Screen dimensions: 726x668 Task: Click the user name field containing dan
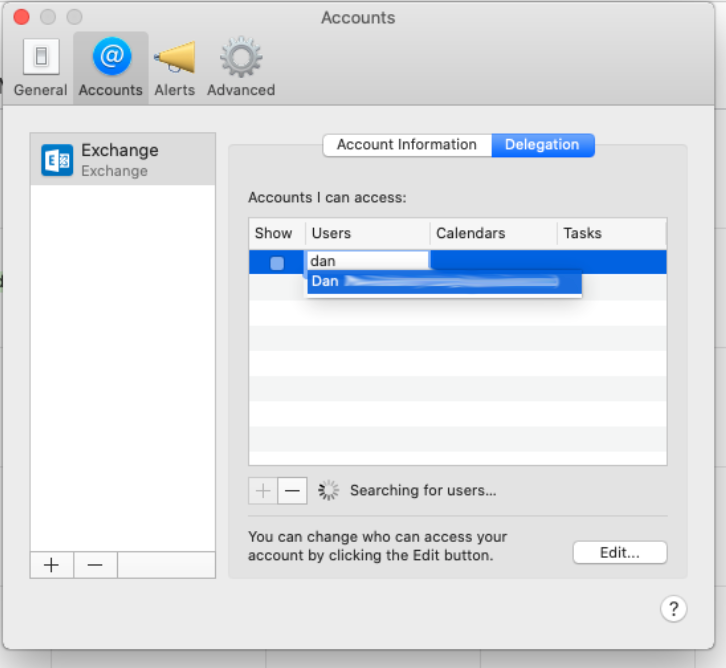[x=368, y=261]
